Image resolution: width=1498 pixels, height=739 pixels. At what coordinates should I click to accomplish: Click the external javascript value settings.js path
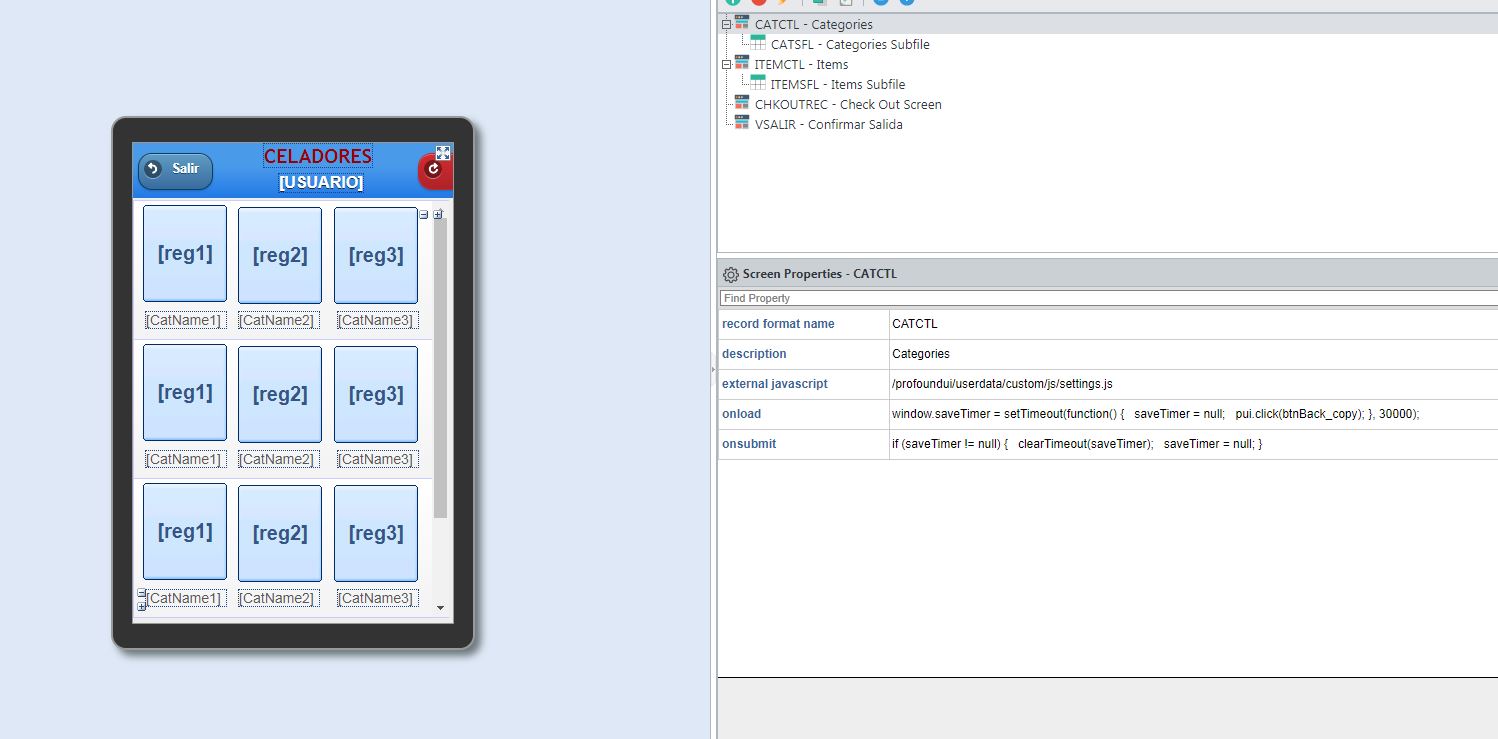coord(1193,384)
